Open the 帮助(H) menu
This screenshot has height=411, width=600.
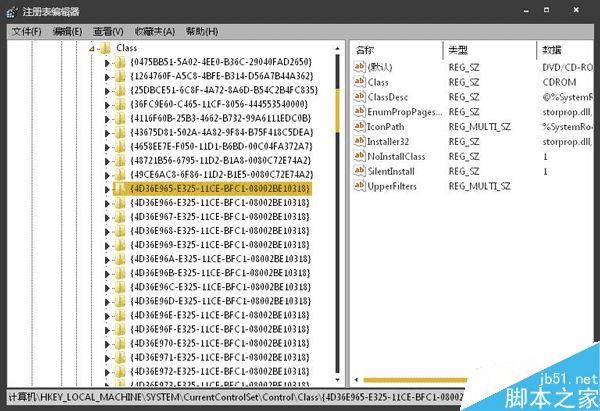(x=202, y=31)
